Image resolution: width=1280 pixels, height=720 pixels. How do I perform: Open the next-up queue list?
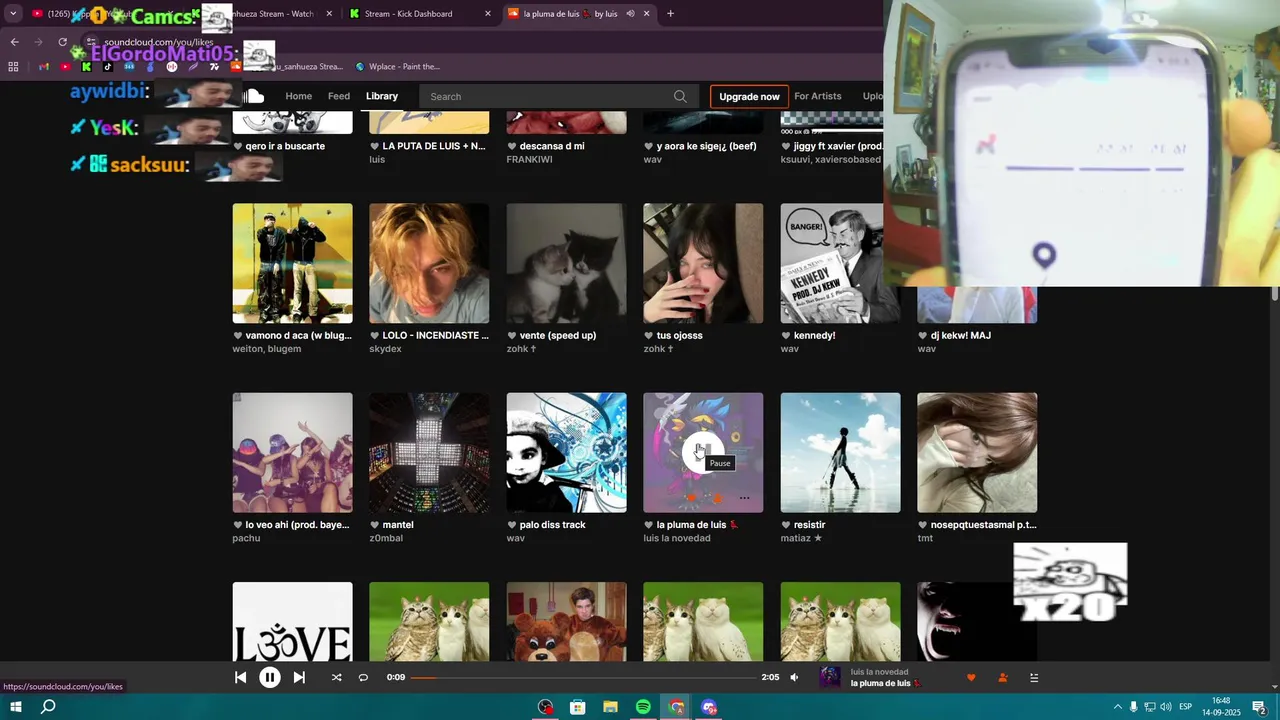(x=1034, y=677)
